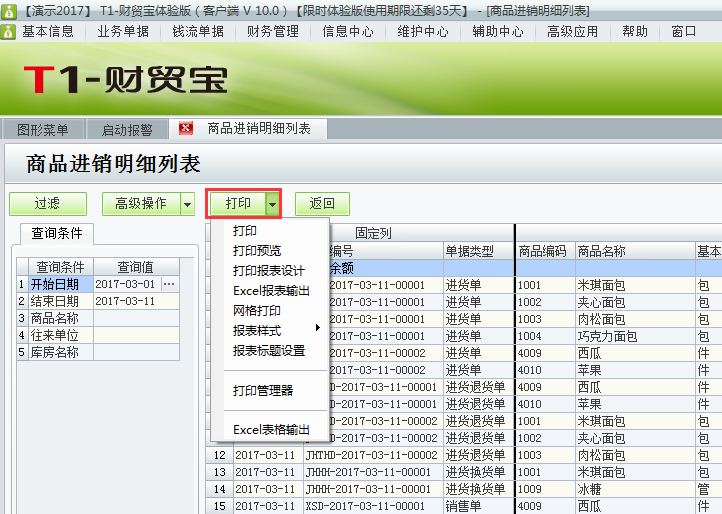Open the 信息中心 menu
The width and height of the screenshot is (722, 514).
tap(348, 32)
